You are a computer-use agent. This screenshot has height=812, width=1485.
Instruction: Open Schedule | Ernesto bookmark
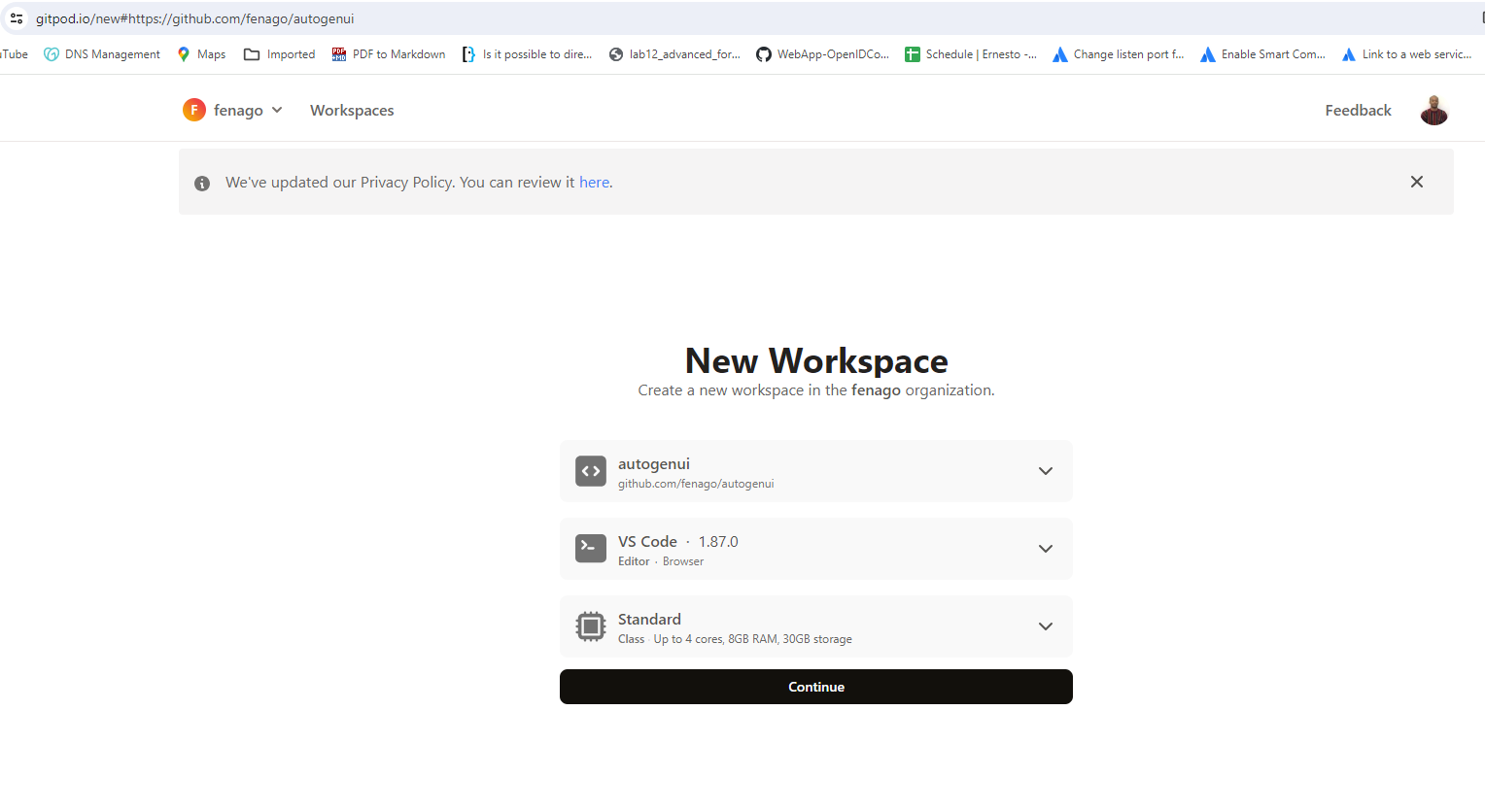coord(971,54)
